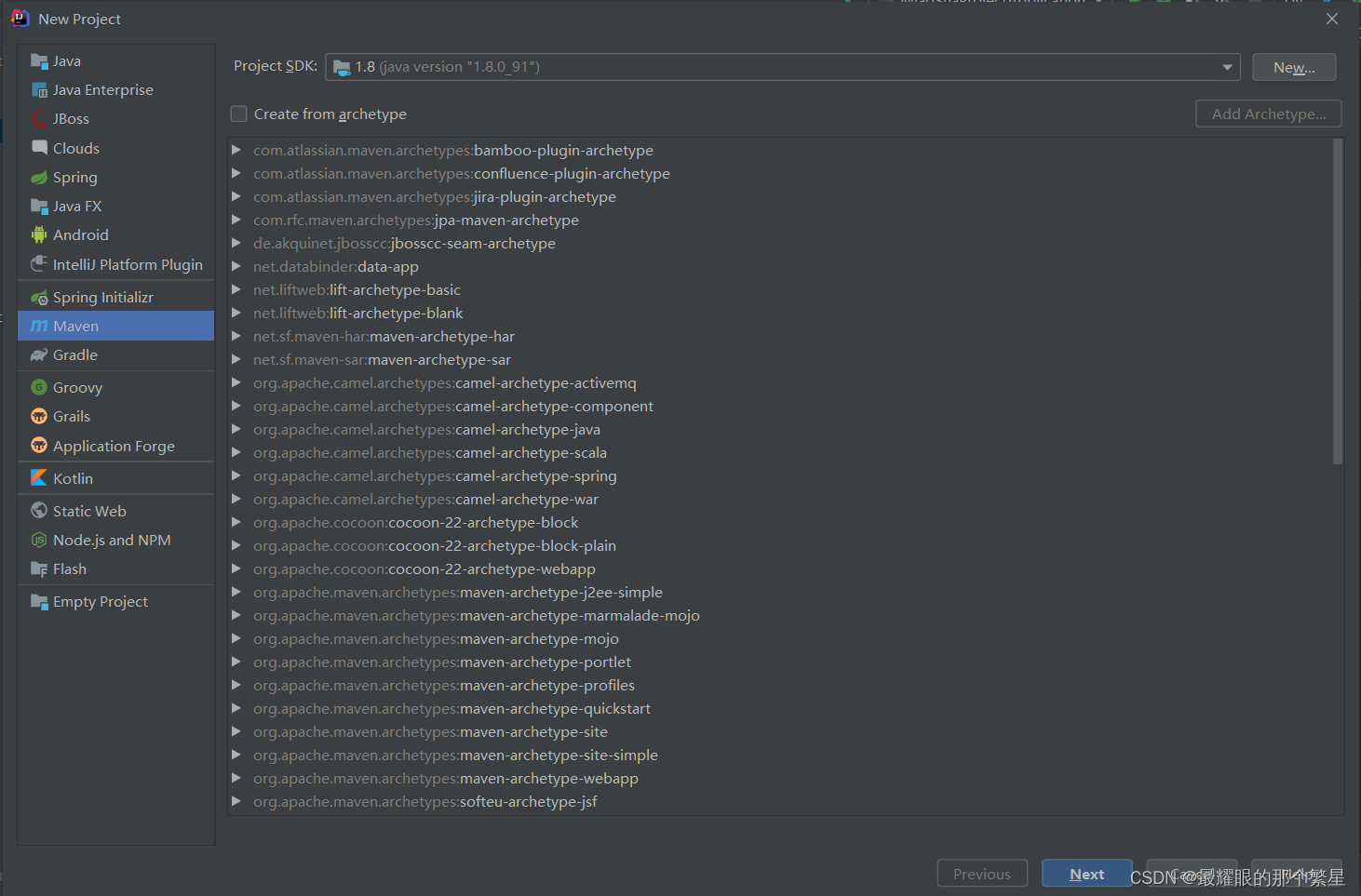
Task: Open the Project SDK dropdown arrow
Action: pos(1227,67)
